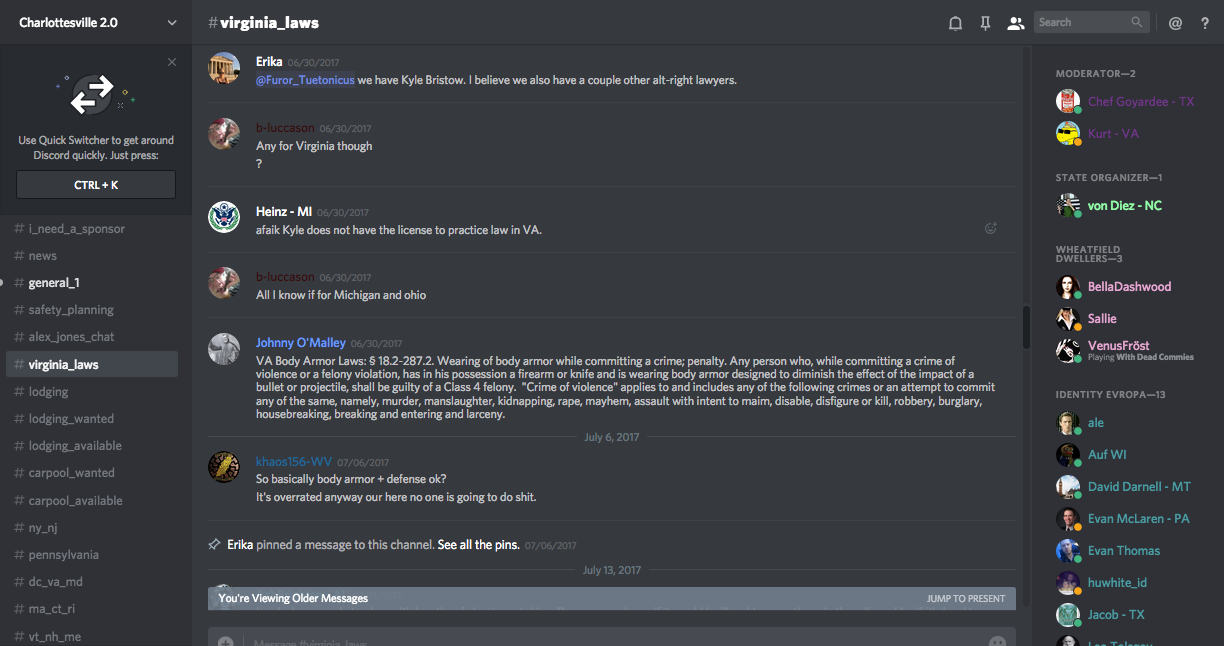Expand the Charlottesville 2.0 server dropdown
Image resolution: width=1224 pixels, height=646 pixels.
tap(172, 23)
